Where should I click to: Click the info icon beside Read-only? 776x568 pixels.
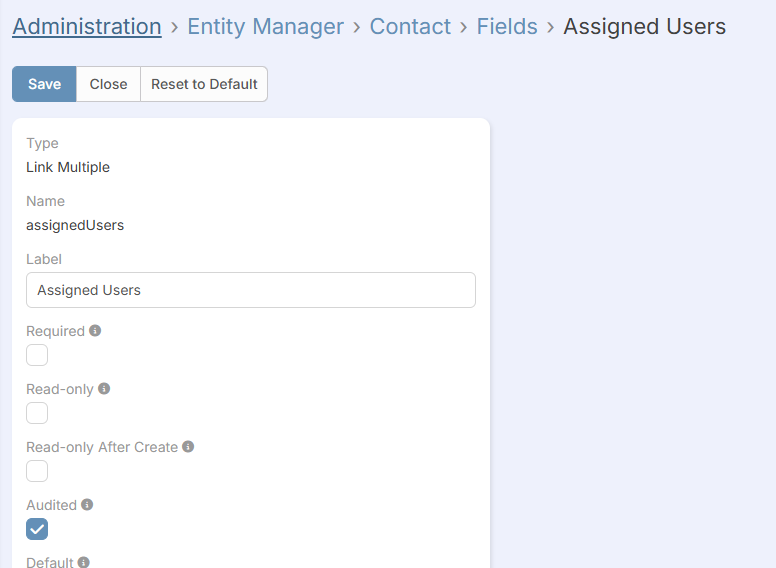(x=104, y=389)
